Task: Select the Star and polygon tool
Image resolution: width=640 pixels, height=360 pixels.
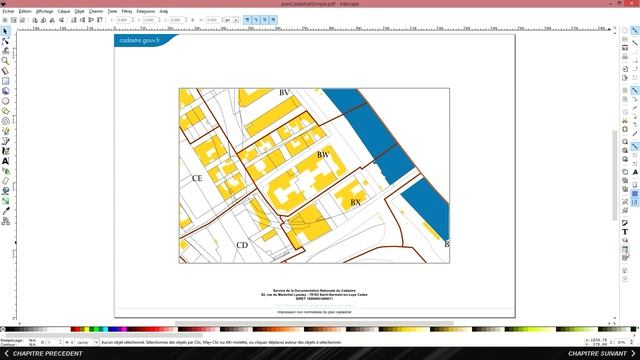Action: [x=5, y=111]
